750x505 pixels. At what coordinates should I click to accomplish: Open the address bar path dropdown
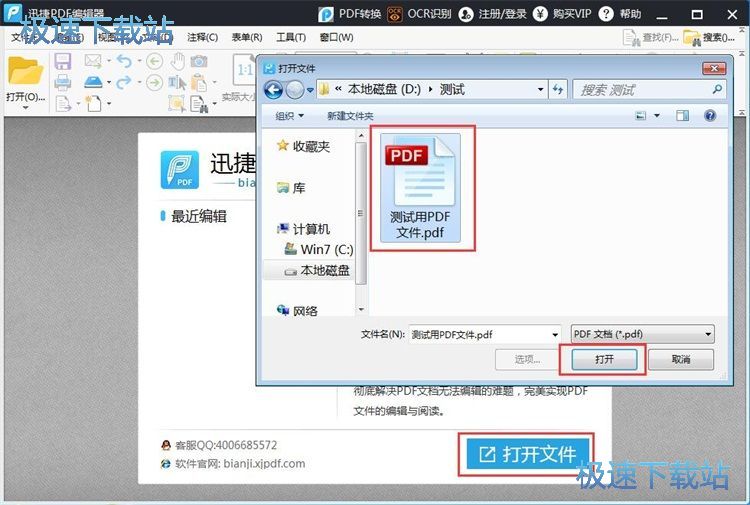pyautogui.click(x=540, y=89)
